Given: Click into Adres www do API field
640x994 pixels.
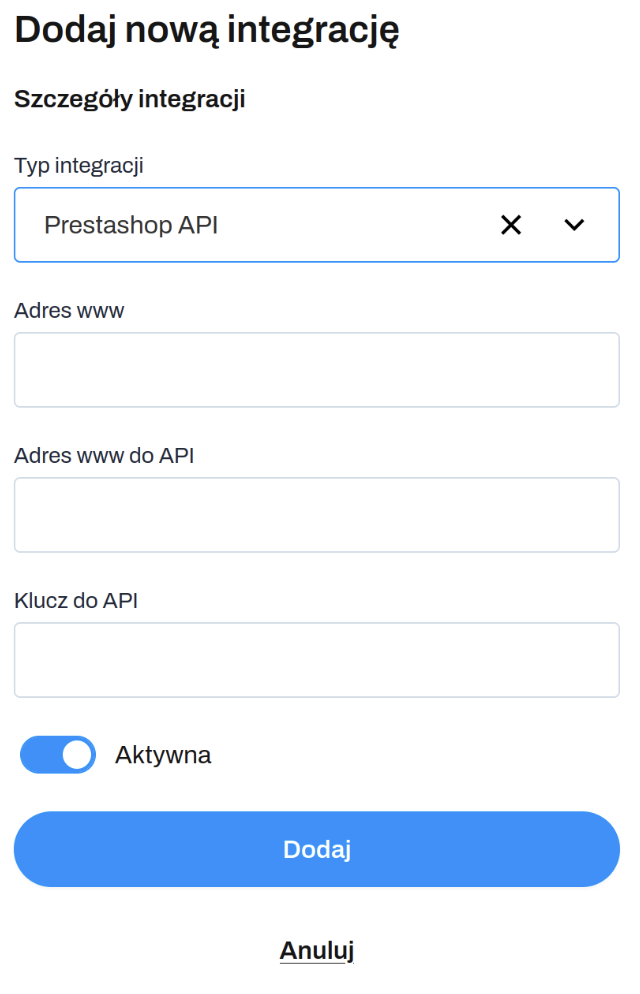Looking at the screenshot, I should [x=316, y=515].
